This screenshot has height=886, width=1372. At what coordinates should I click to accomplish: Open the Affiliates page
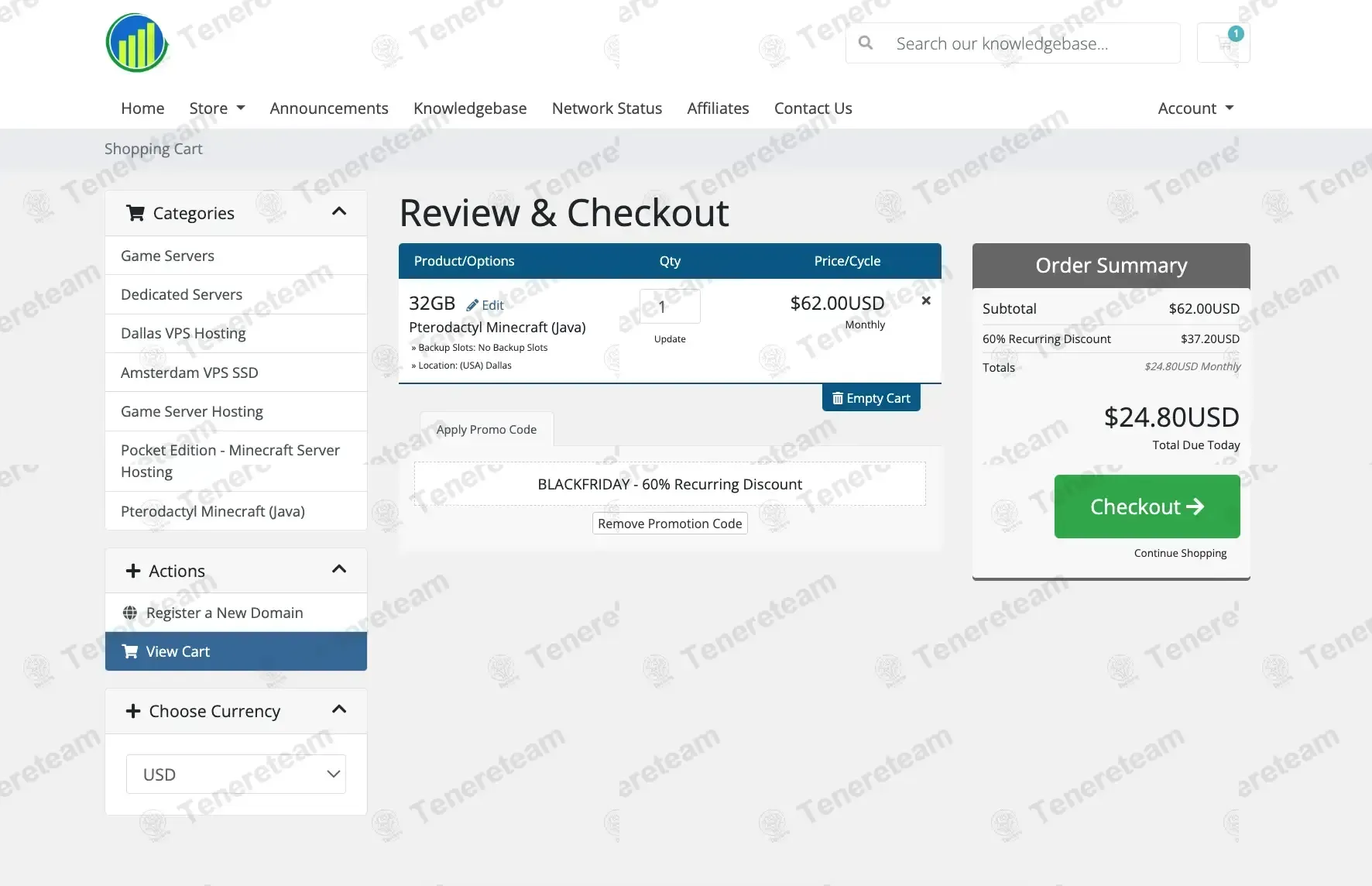(x=718, y=108)
